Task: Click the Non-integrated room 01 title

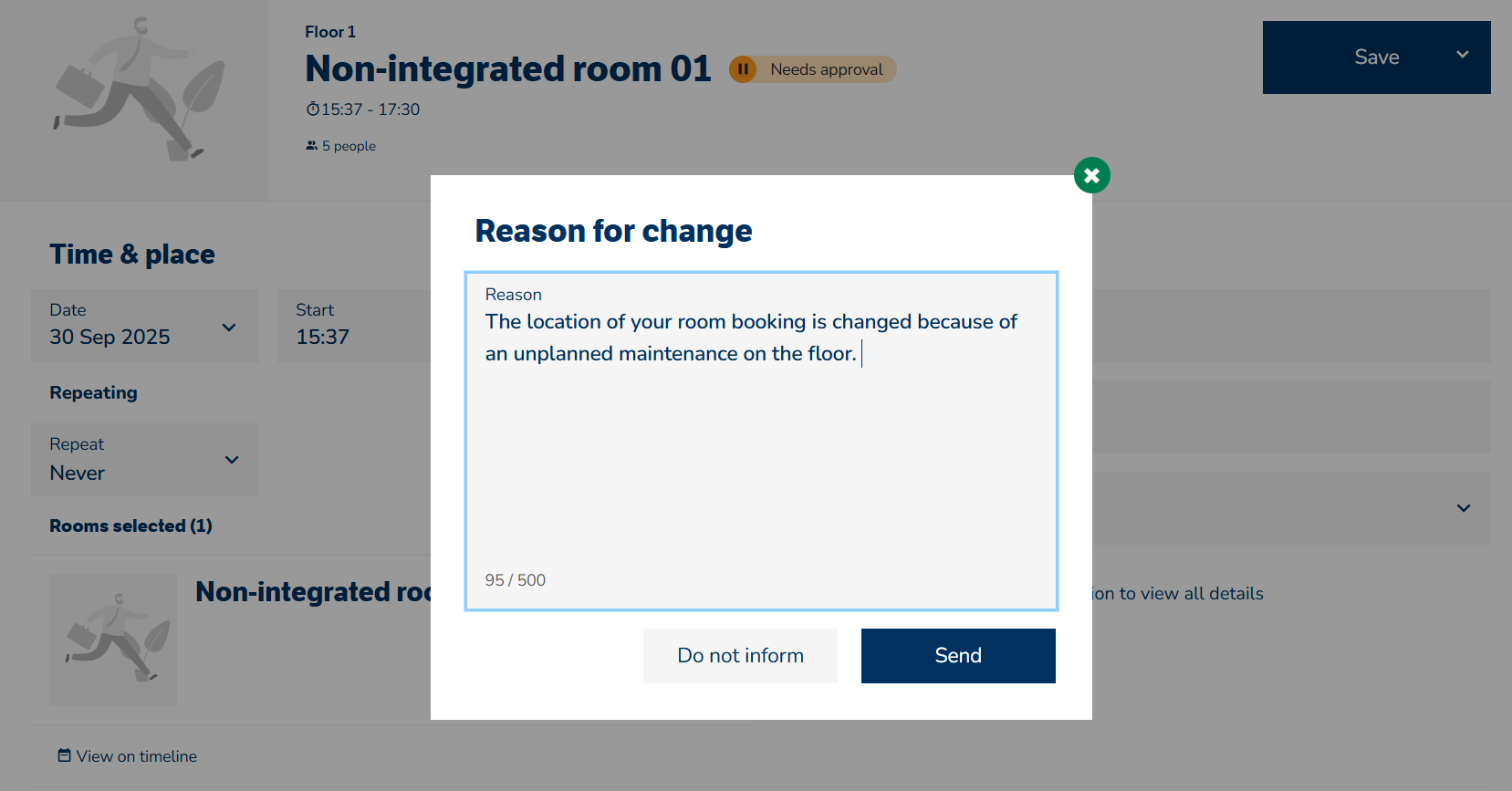Action: (507, 69)
